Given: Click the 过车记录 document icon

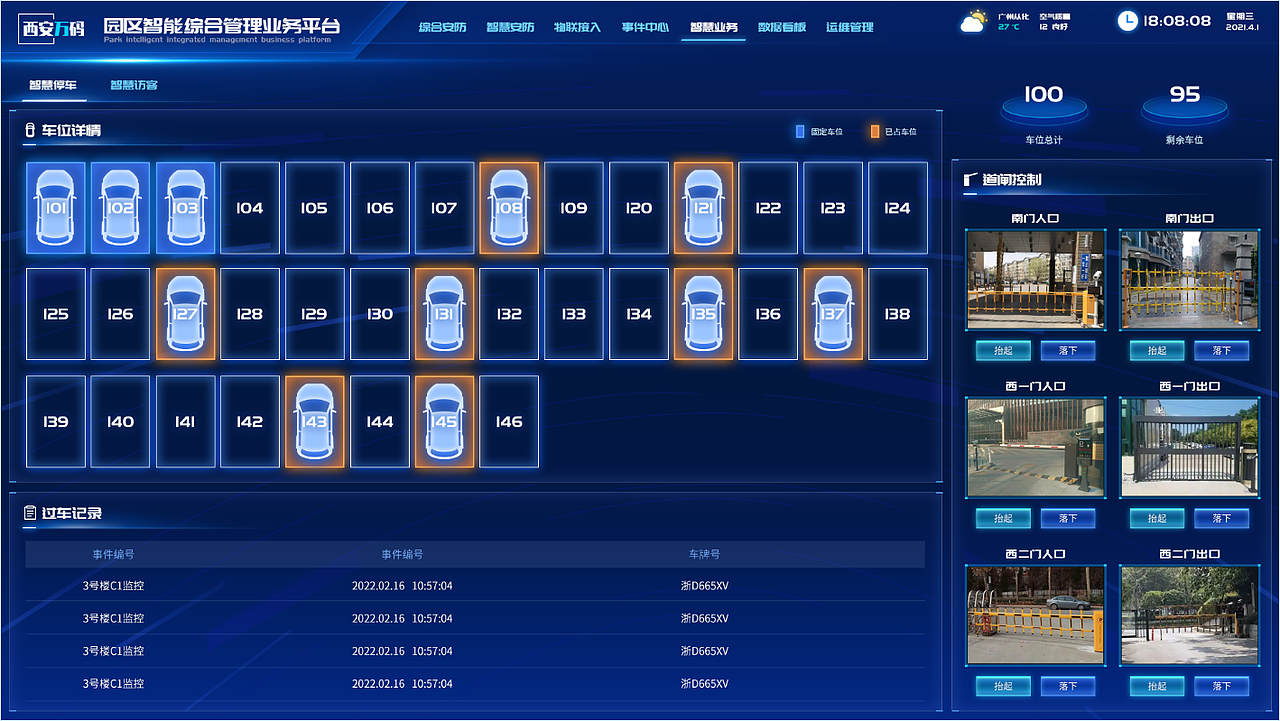Looking at the screenshot, I should tap(30, 513).
